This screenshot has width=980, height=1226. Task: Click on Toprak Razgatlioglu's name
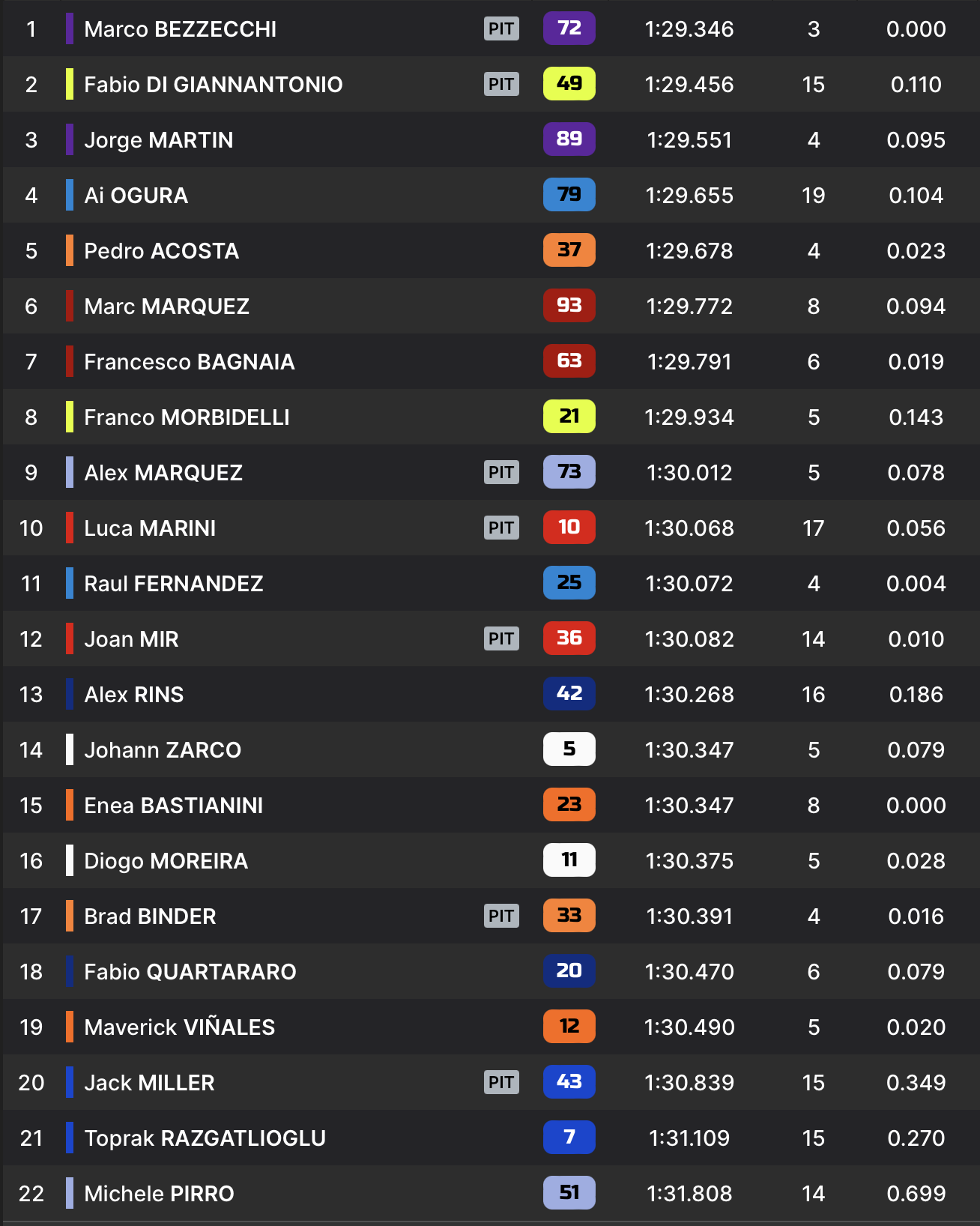pos(205,1138)
